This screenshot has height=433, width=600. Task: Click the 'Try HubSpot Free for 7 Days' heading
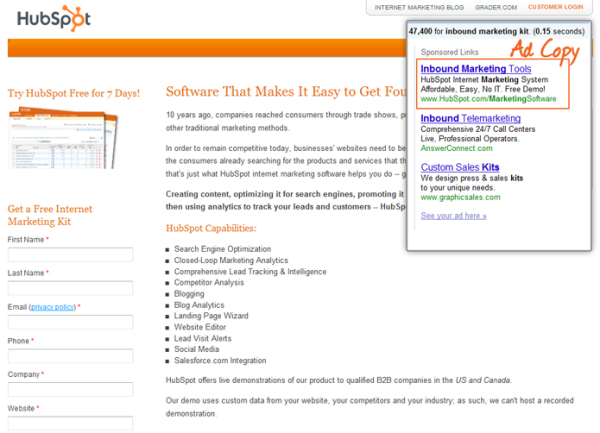(73, 93)
